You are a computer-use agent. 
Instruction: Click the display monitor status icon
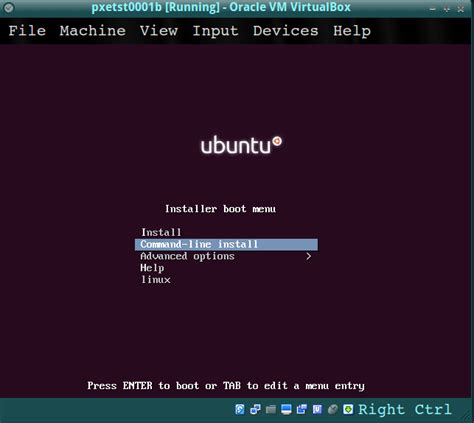pos(286,409)
